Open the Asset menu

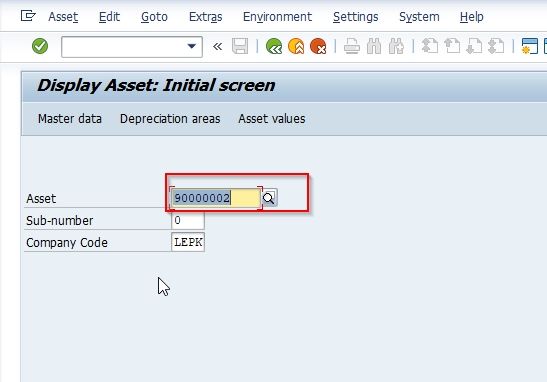[63, 17]
